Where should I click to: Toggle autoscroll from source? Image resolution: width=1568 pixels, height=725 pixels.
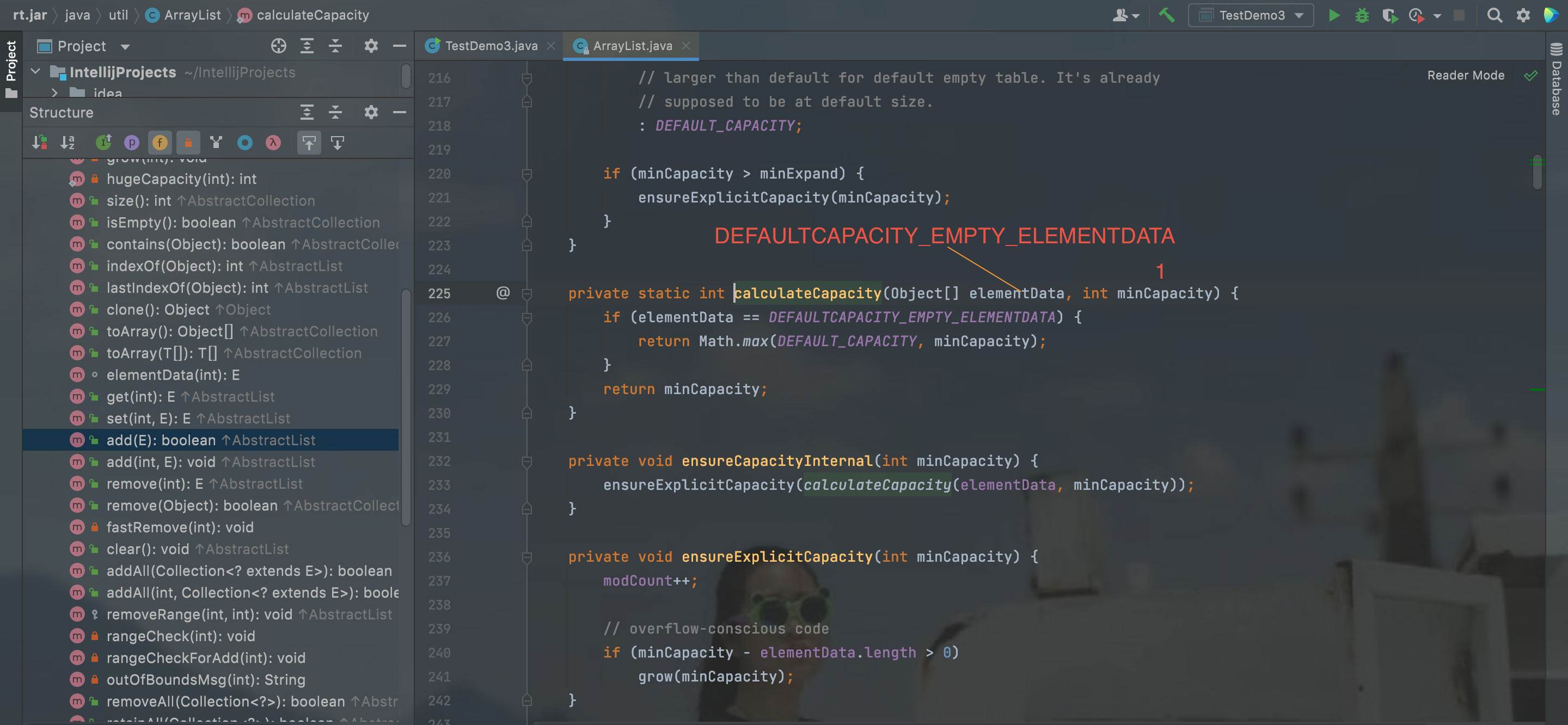click(x=337, y=143)
